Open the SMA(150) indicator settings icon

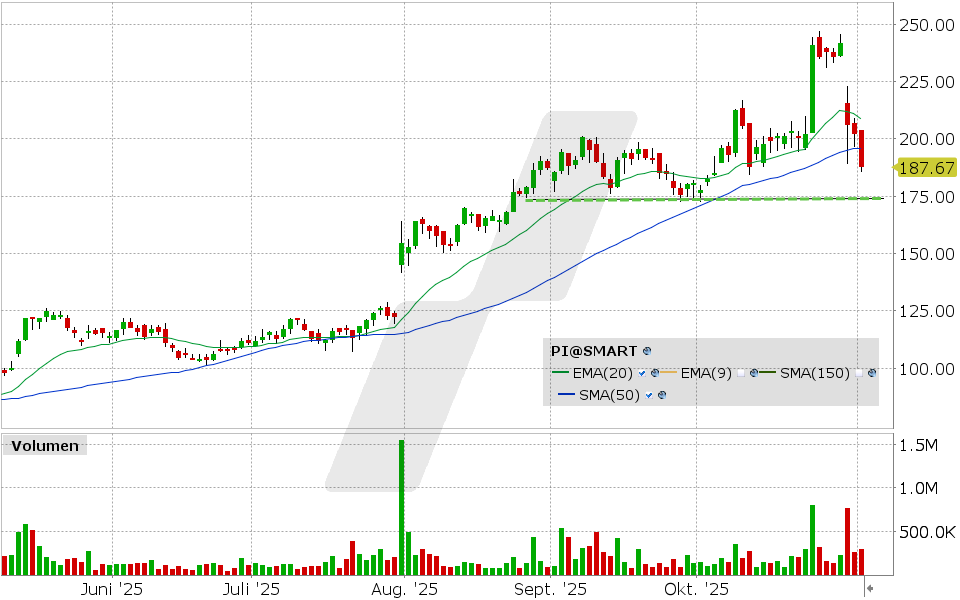pos(871,372)
